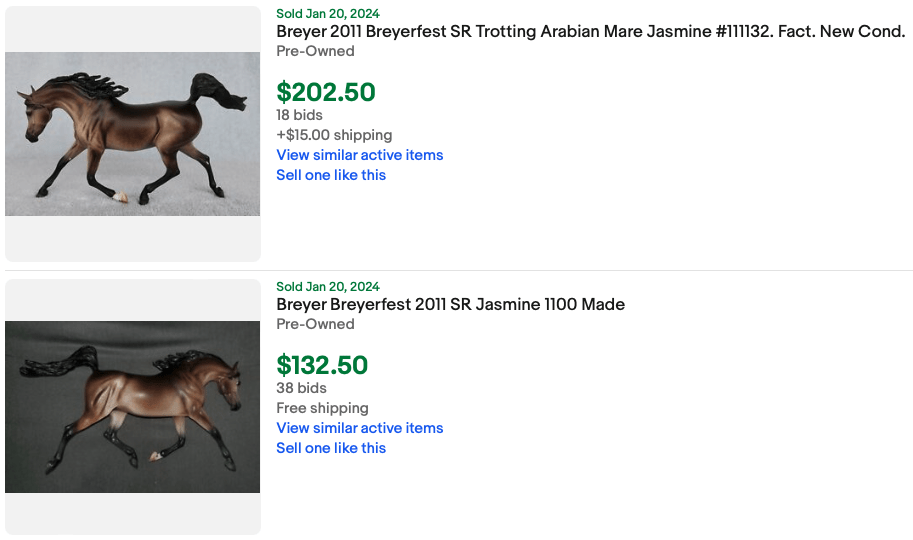Click the gray card area below the first horse photo

[132, 238]
